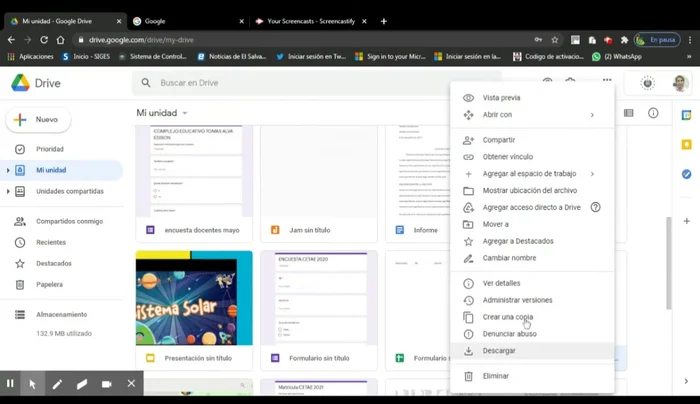This screenshot has height=404, width=700.
Task: Open Destacados starred items in sidebar
Action: click(x=54, y=263)
